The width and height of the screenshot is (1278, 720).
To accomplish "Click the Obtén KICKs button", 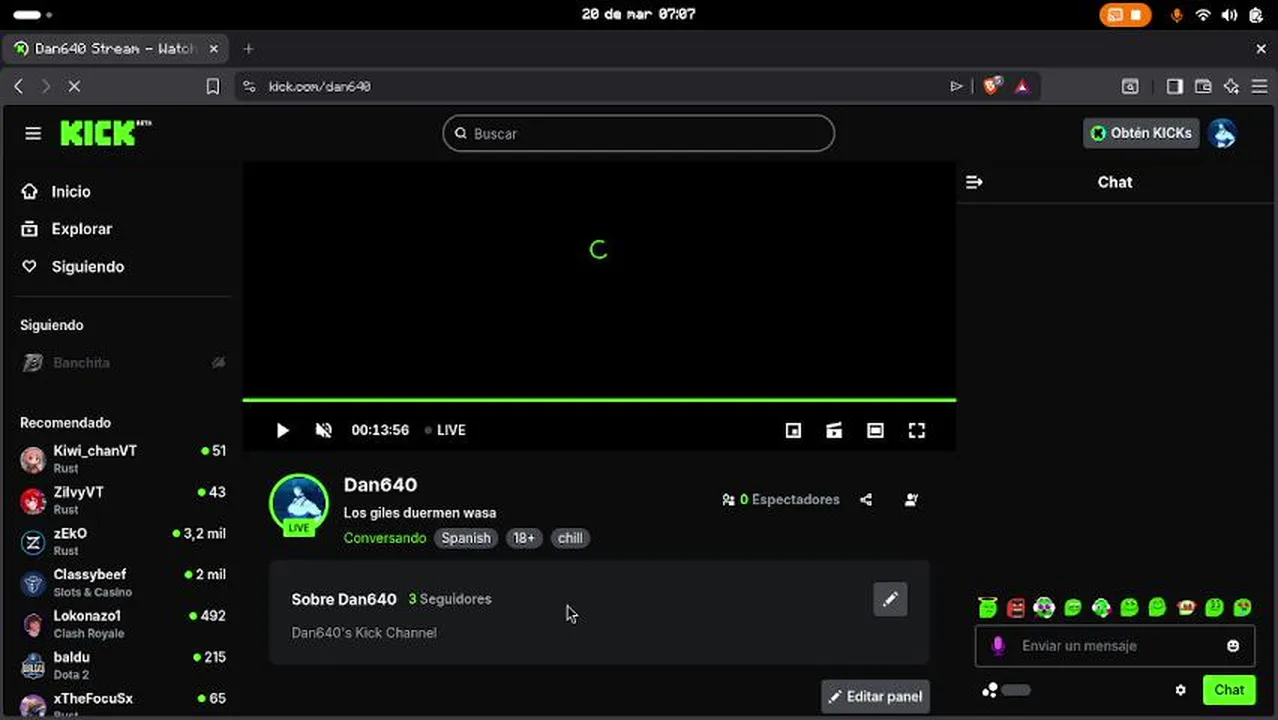I will [x=1141, y=133].
